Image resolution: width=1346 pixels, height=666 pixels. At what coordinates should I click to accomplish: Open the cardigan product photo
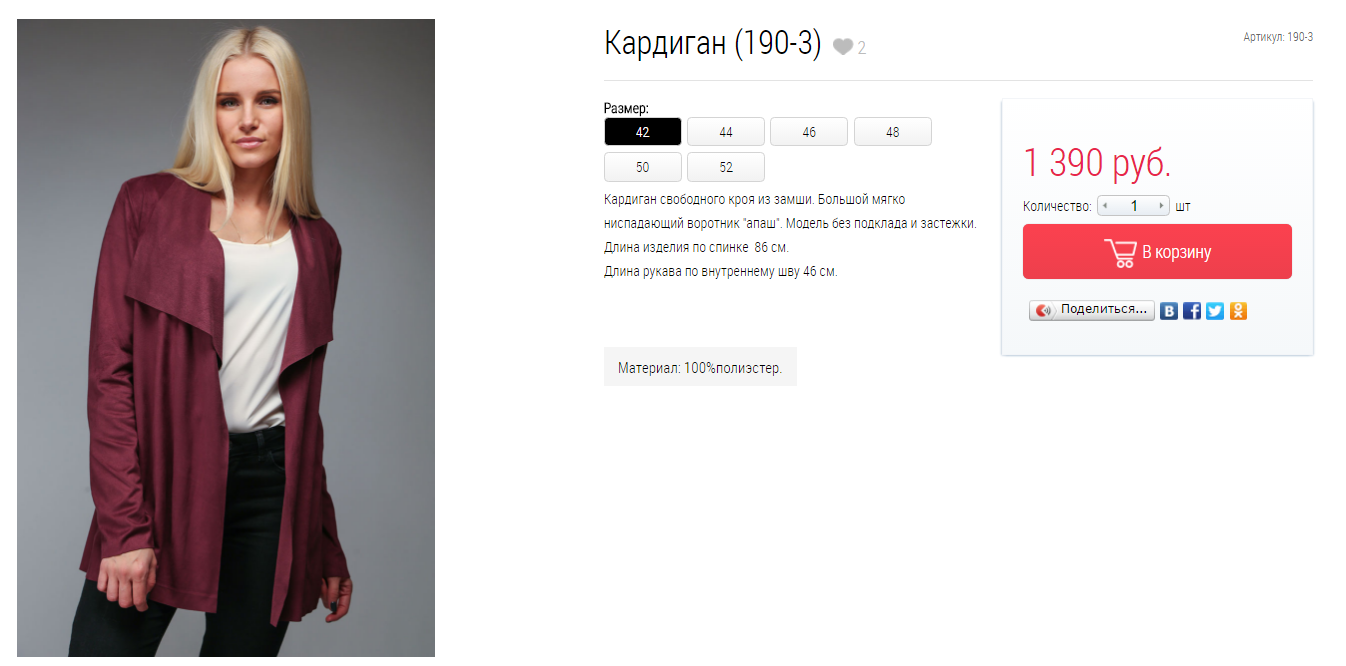coord(226,338)
